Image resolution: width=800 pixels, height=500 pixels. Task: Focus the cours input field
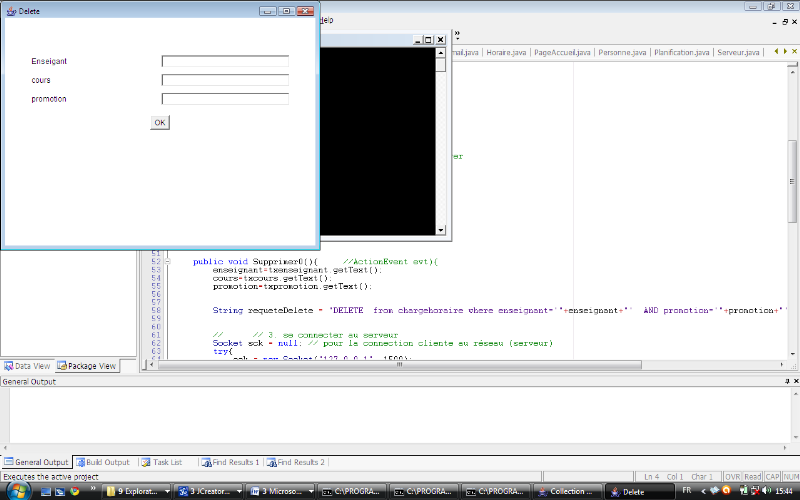[225, 80]
